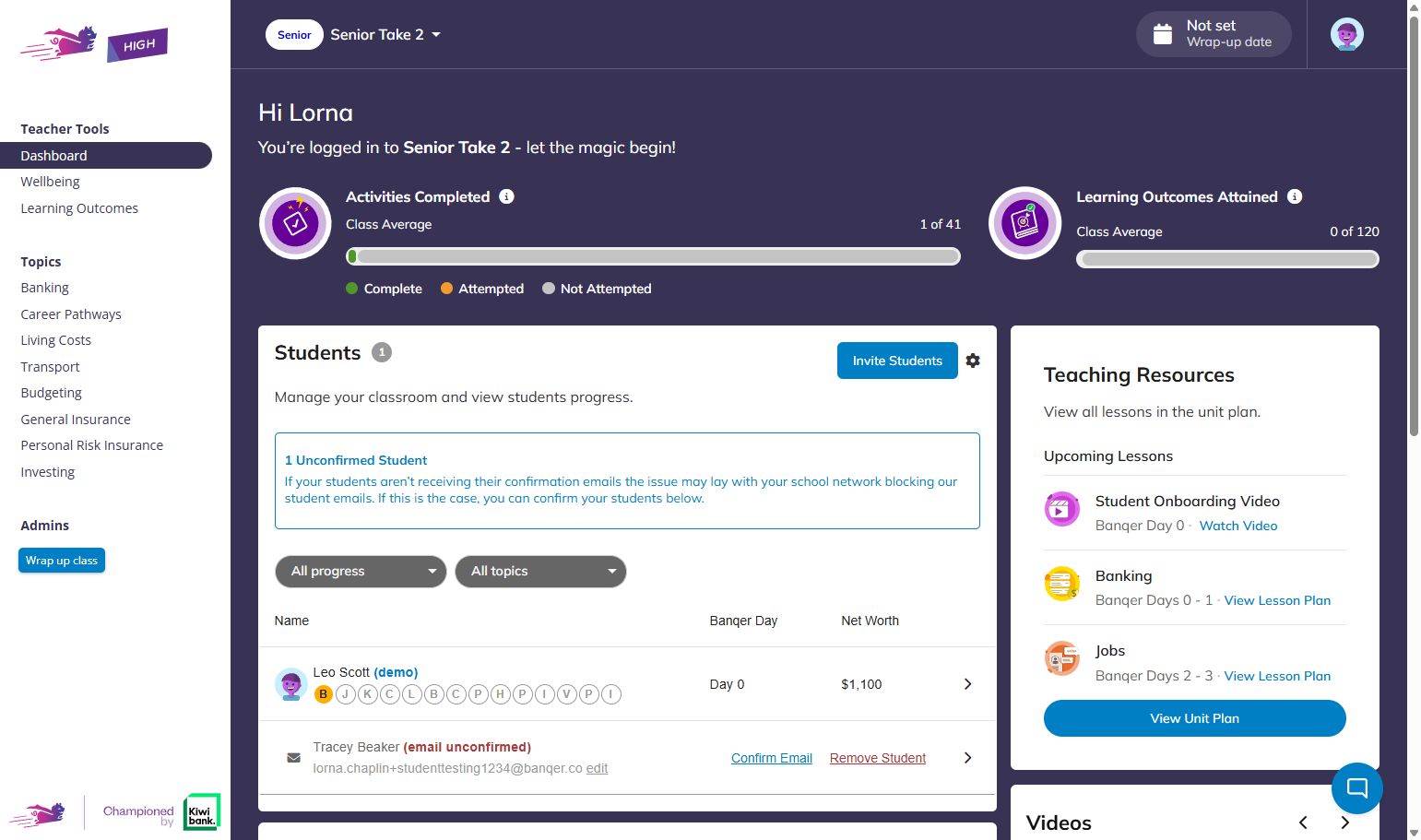Click the Learning Outcomes progress bar
Screen dimensions: 1421x840
[1227, 259]
